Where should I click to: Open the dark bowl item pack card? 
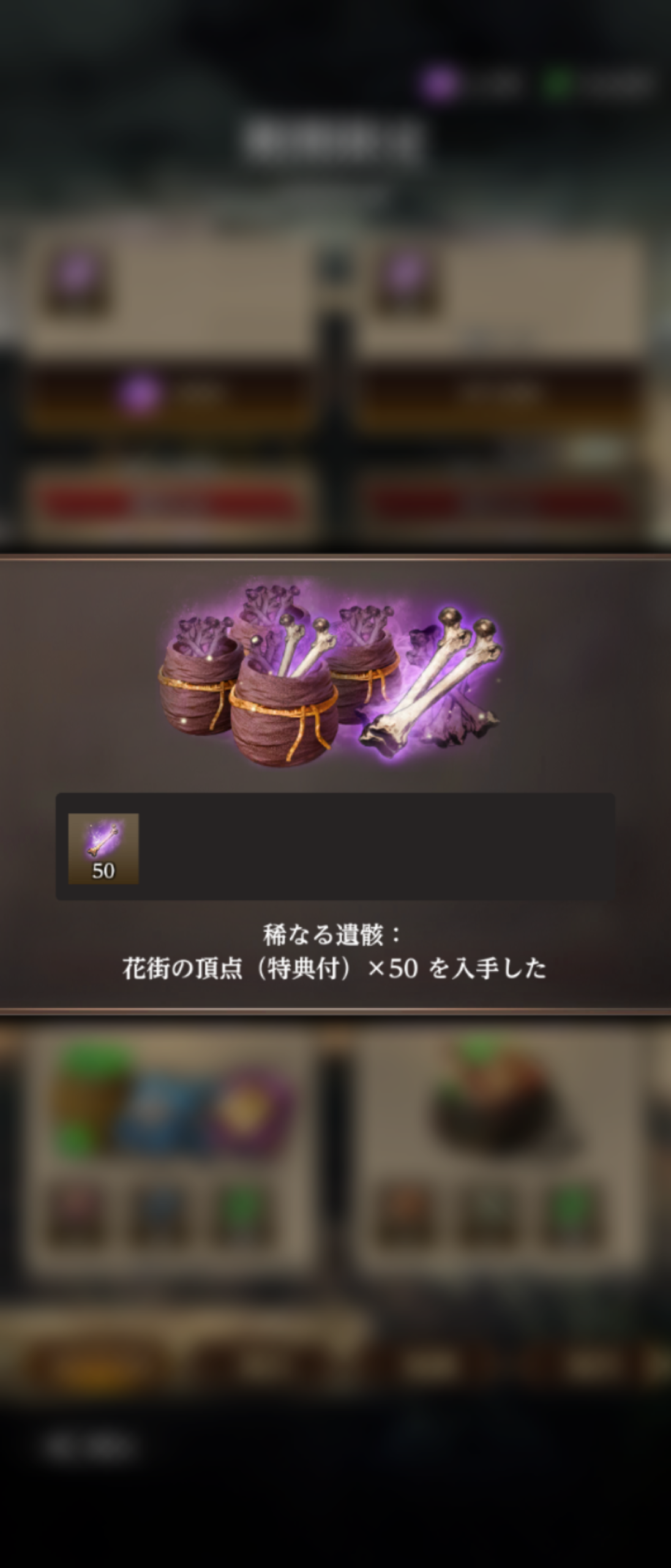[x=497, y=1099]
